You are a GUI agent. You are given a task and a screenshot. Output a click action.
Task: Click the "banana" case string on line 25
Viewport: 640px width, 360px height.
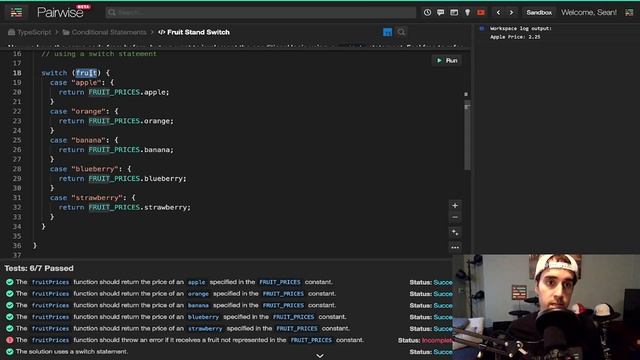pos(89,140)
